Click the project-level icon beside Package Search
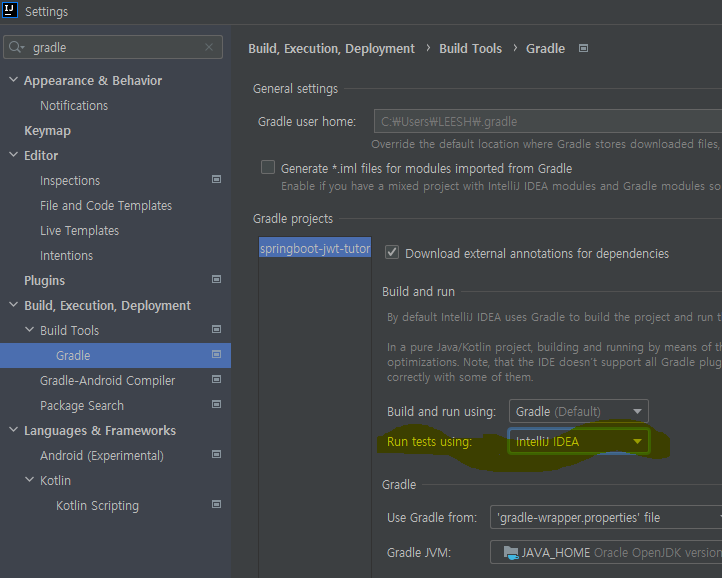Viewport: 722px width, 578px height. (216, 404)
